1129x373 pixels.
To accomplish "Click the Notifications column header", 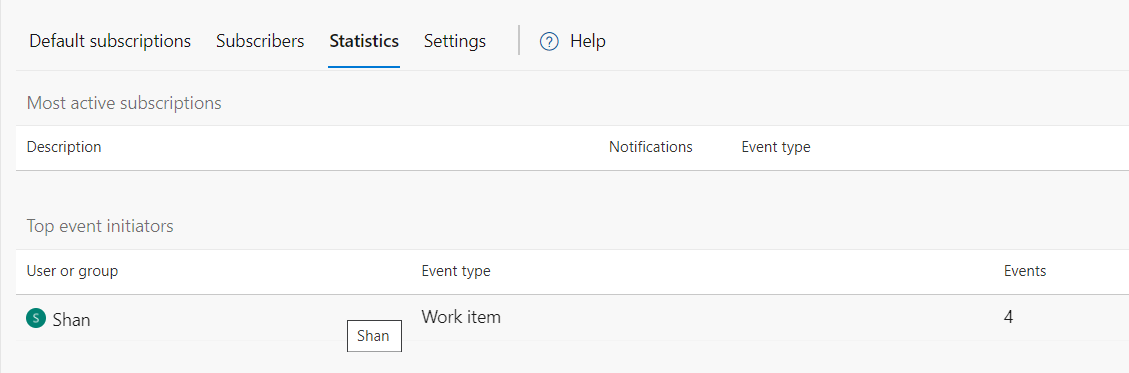I will [x=651, y=147].
